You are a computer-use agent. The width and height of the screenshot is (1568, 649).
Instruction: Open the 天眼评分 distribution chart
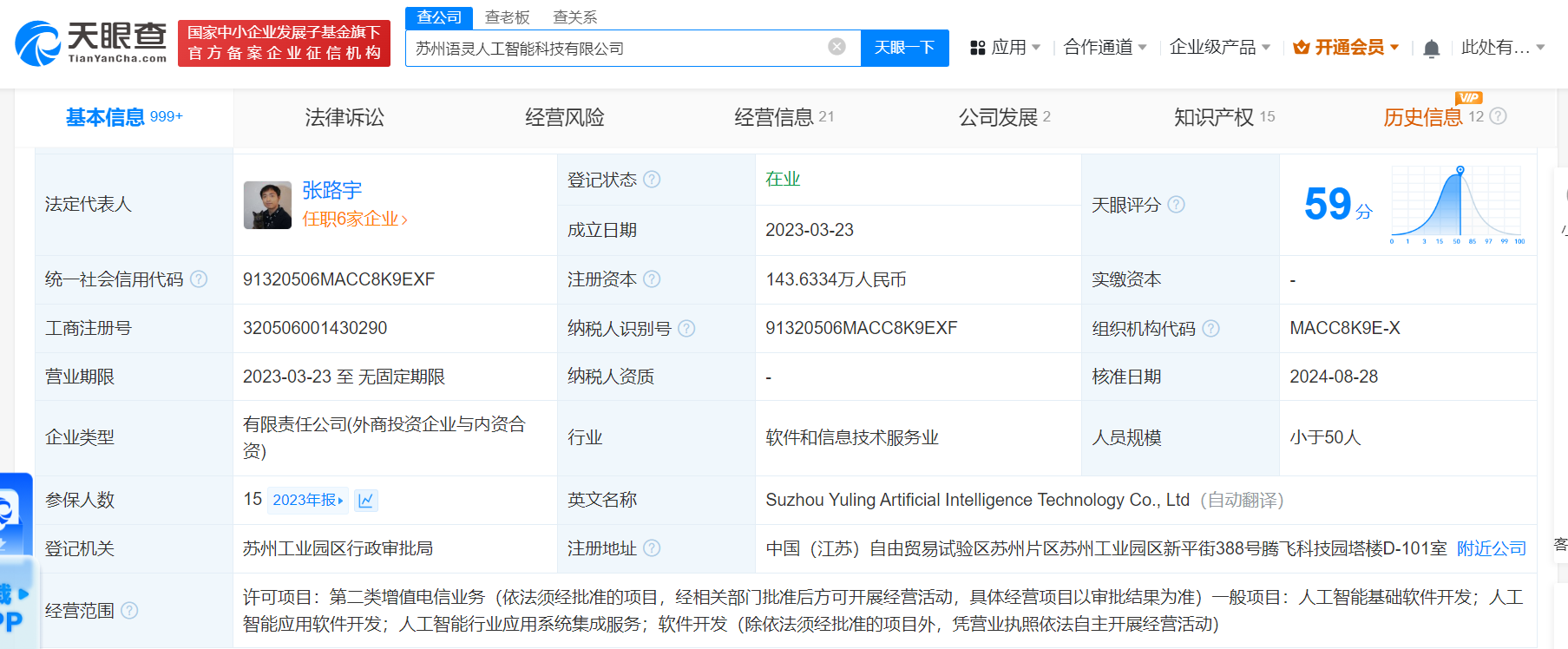coord(1457,205)
